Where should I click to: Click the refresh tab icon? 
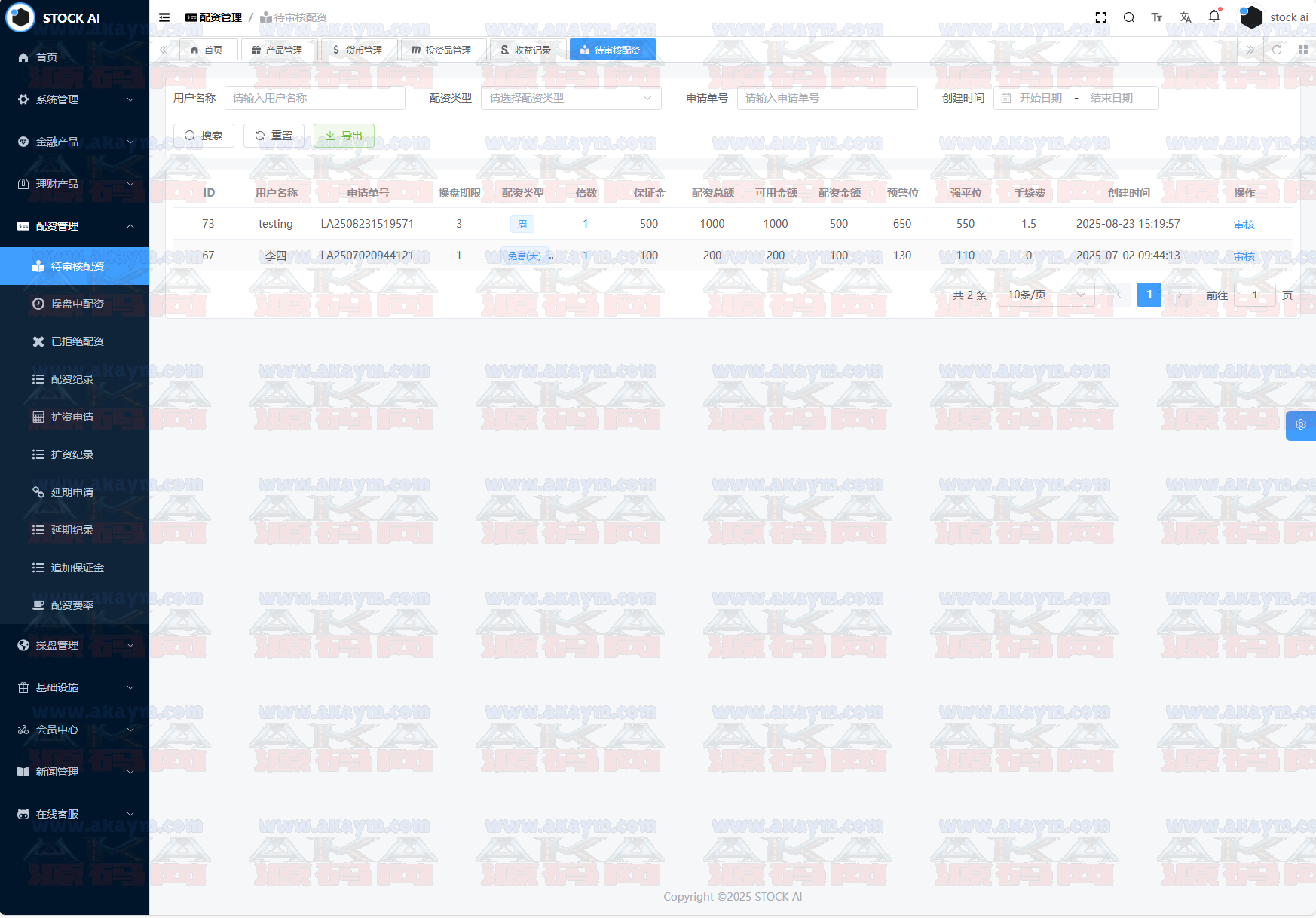pos(1277,50)
